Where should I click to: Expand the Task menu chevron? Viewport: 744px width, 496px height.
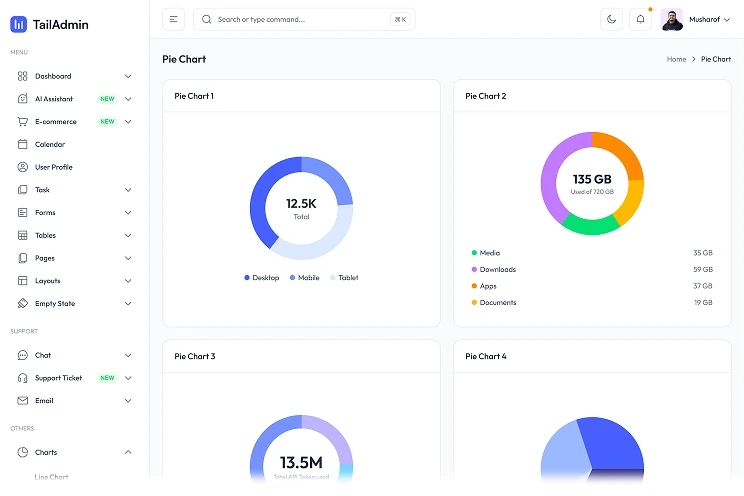coord(128,190)
